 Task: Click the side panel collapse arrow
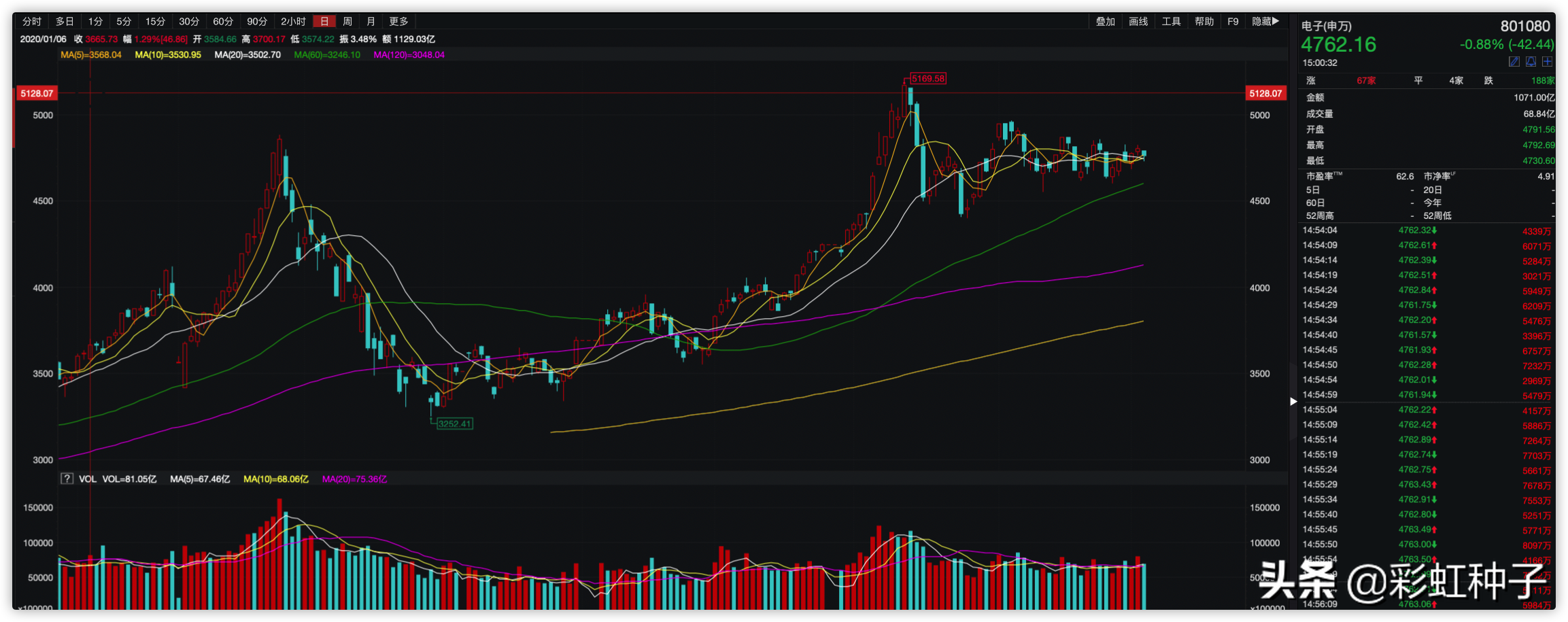pyautogui.click(x=1293, y=401)
